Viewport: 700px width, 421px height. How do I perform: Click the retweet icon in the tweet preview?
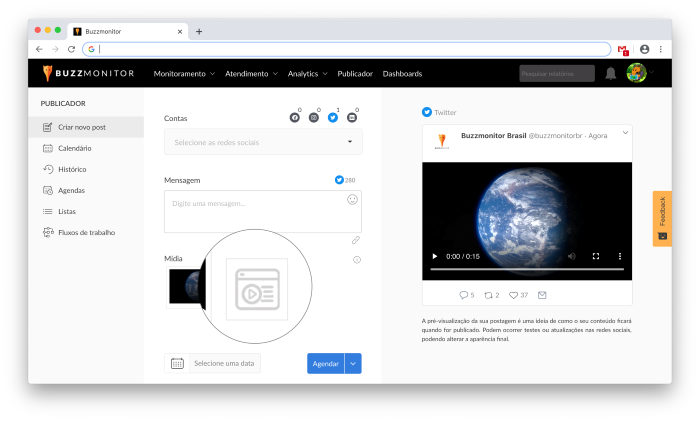pyautogui.click(x=487, y=295)
